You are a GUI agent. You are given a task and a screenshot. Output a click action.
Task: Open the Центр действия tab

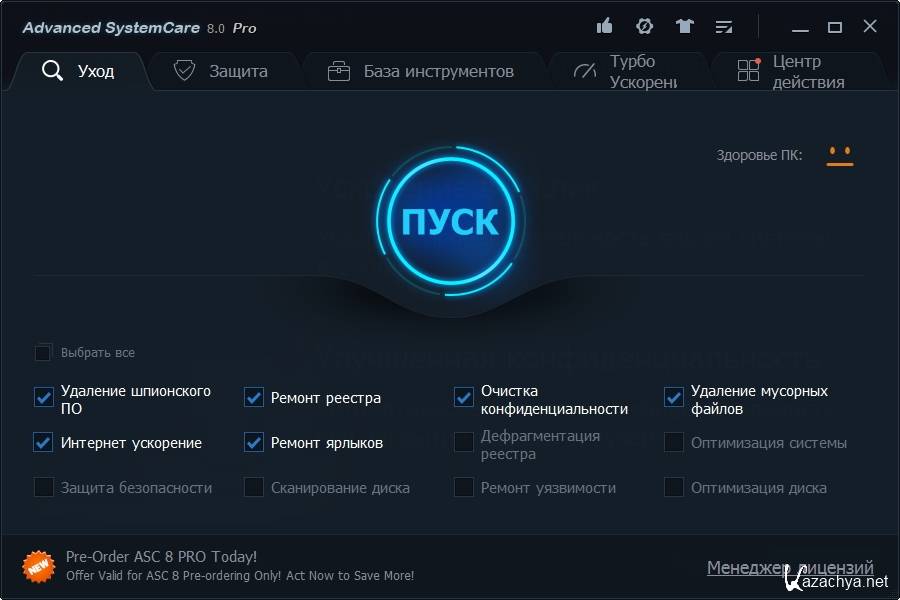(x=793, y=71)
